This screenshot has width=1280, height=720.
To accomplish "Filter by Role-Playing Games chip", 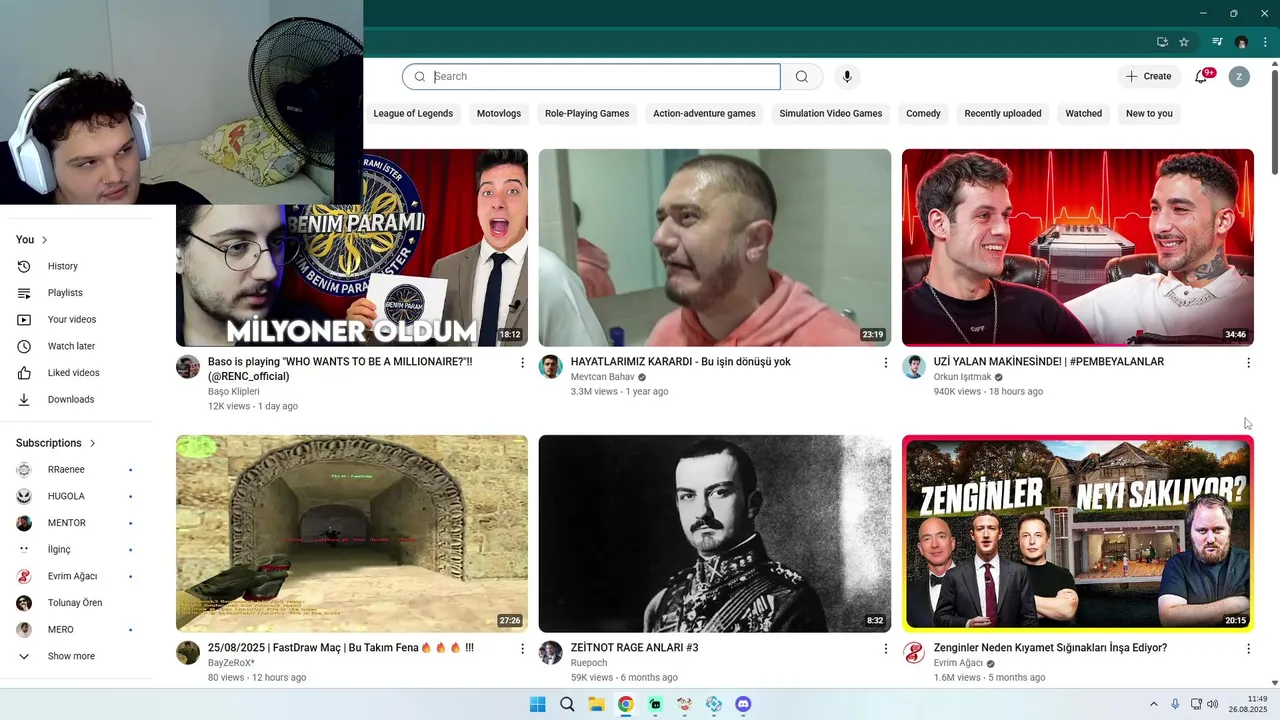I will click(x=587, y=113).
